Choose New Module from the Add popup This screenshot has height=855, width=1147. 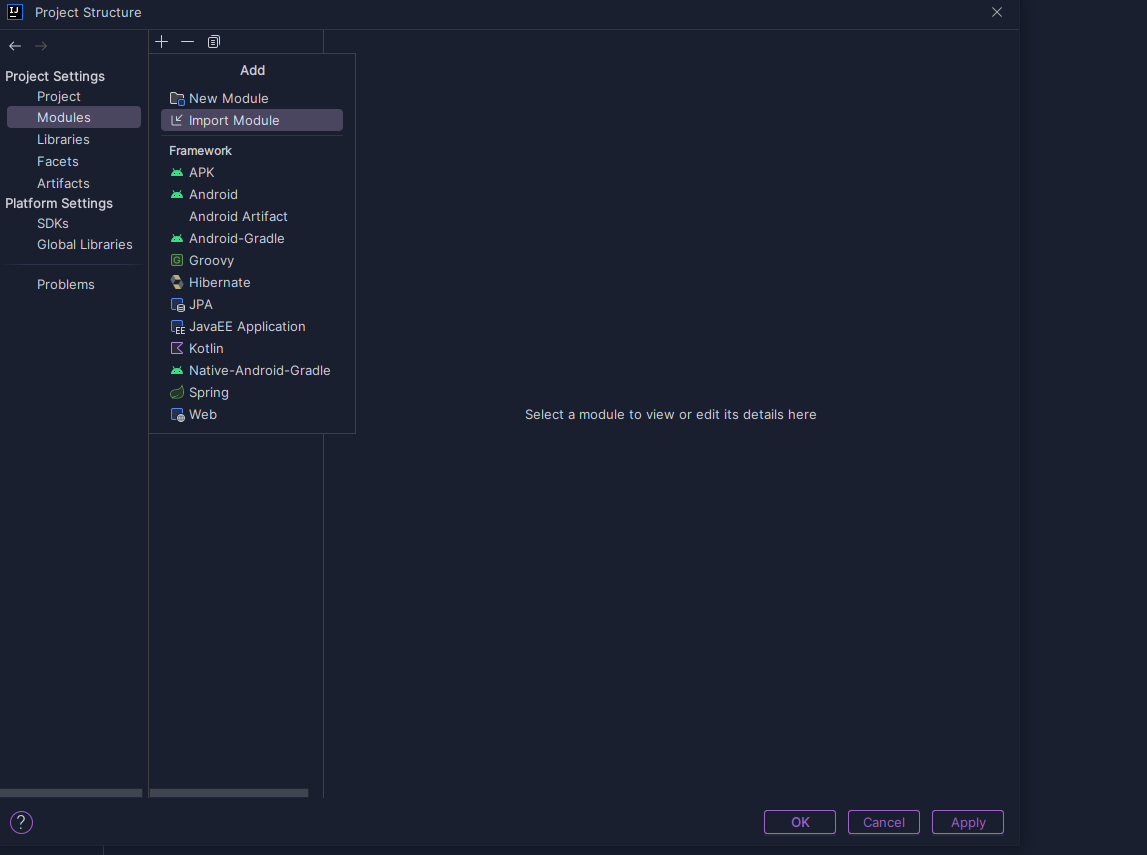(252, 98)
